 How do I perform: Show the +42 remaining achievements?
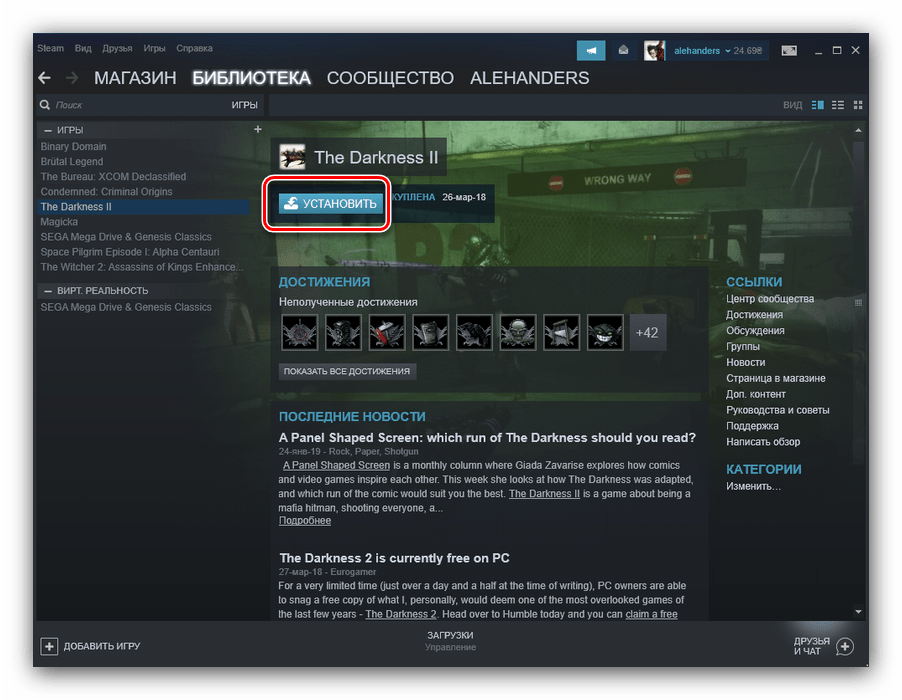[x=648, y=332]
